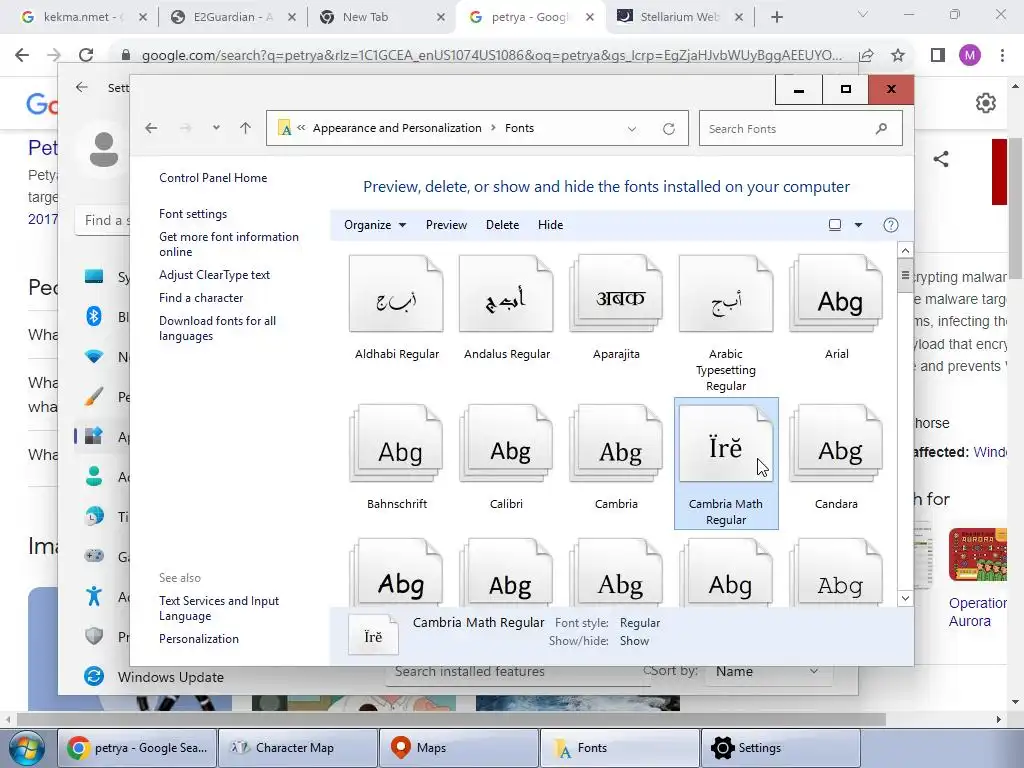The width and height of the screenshot is (1024, 768).
Task: Open Personalization link under See also
Action: click(x=199, y=639)
